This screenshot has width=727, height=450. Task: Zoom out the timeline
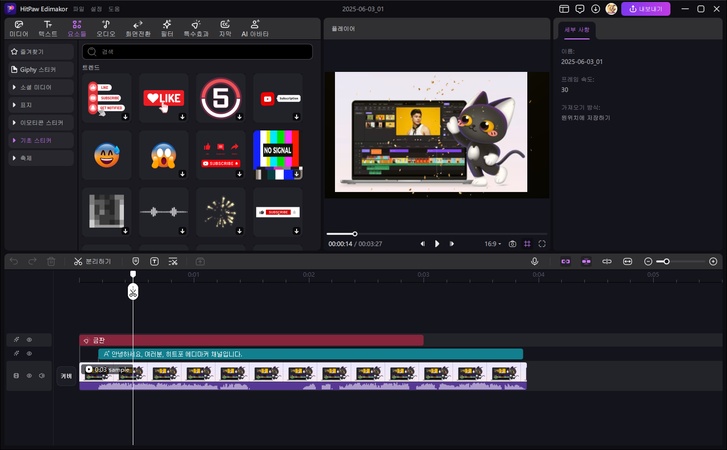click(x=648, y=261)
